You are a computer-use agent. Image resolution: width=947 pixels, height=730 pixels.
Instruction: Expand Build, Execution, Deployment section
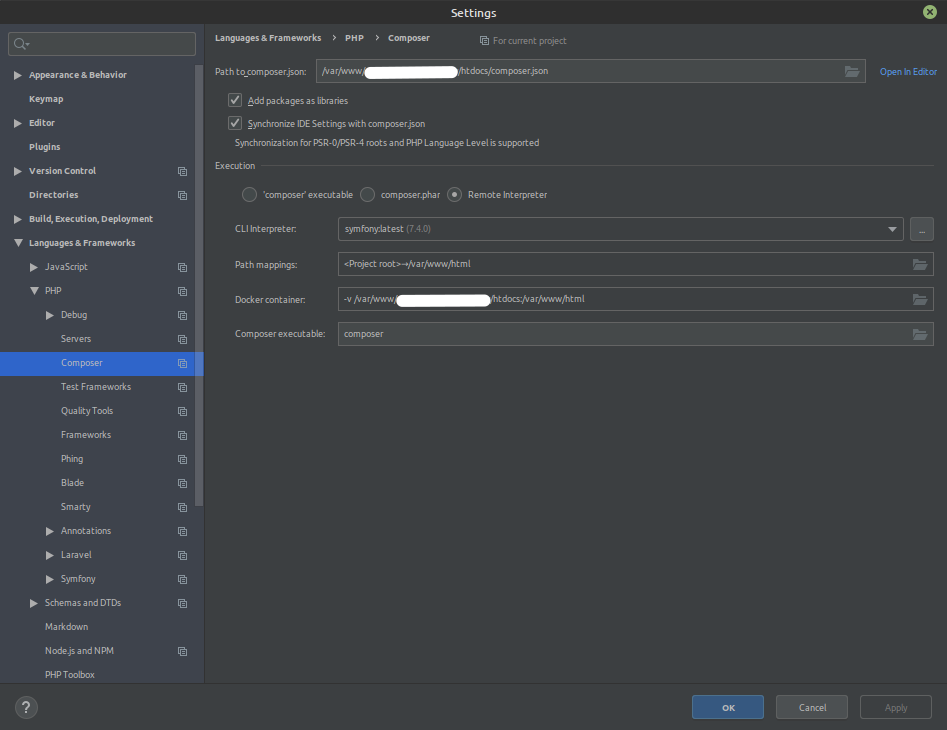(x=18, y=219)
